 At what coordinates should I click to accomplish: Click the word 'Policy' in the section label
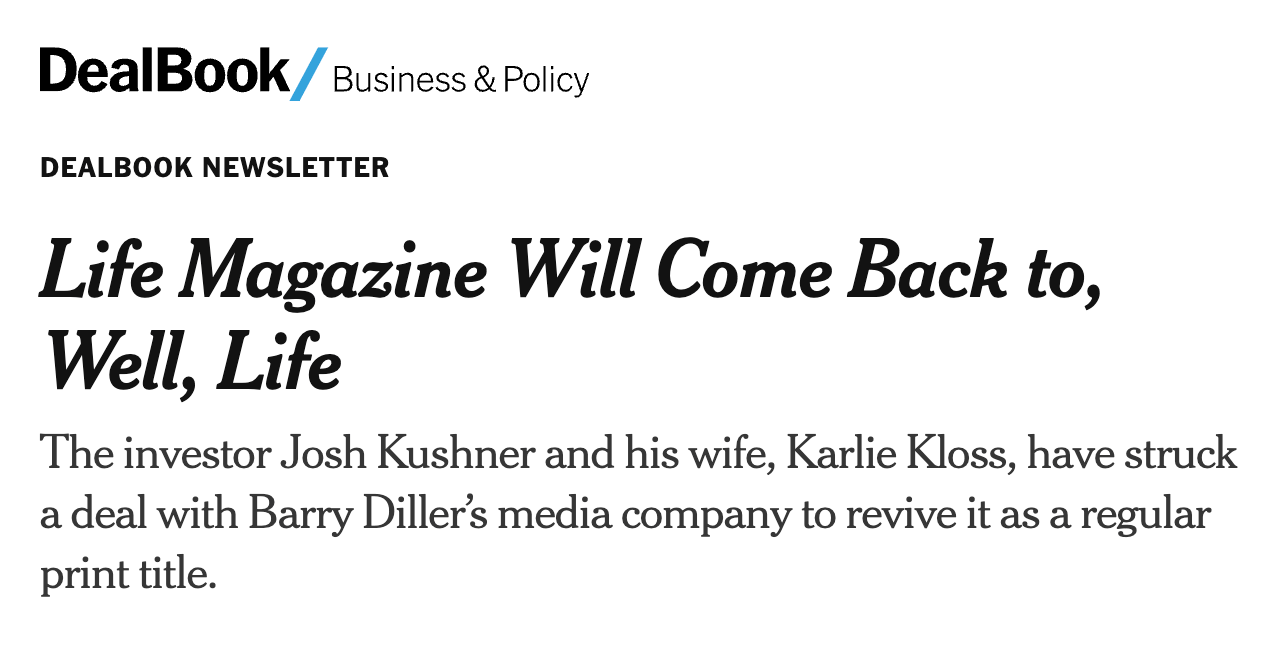(546, 79)
